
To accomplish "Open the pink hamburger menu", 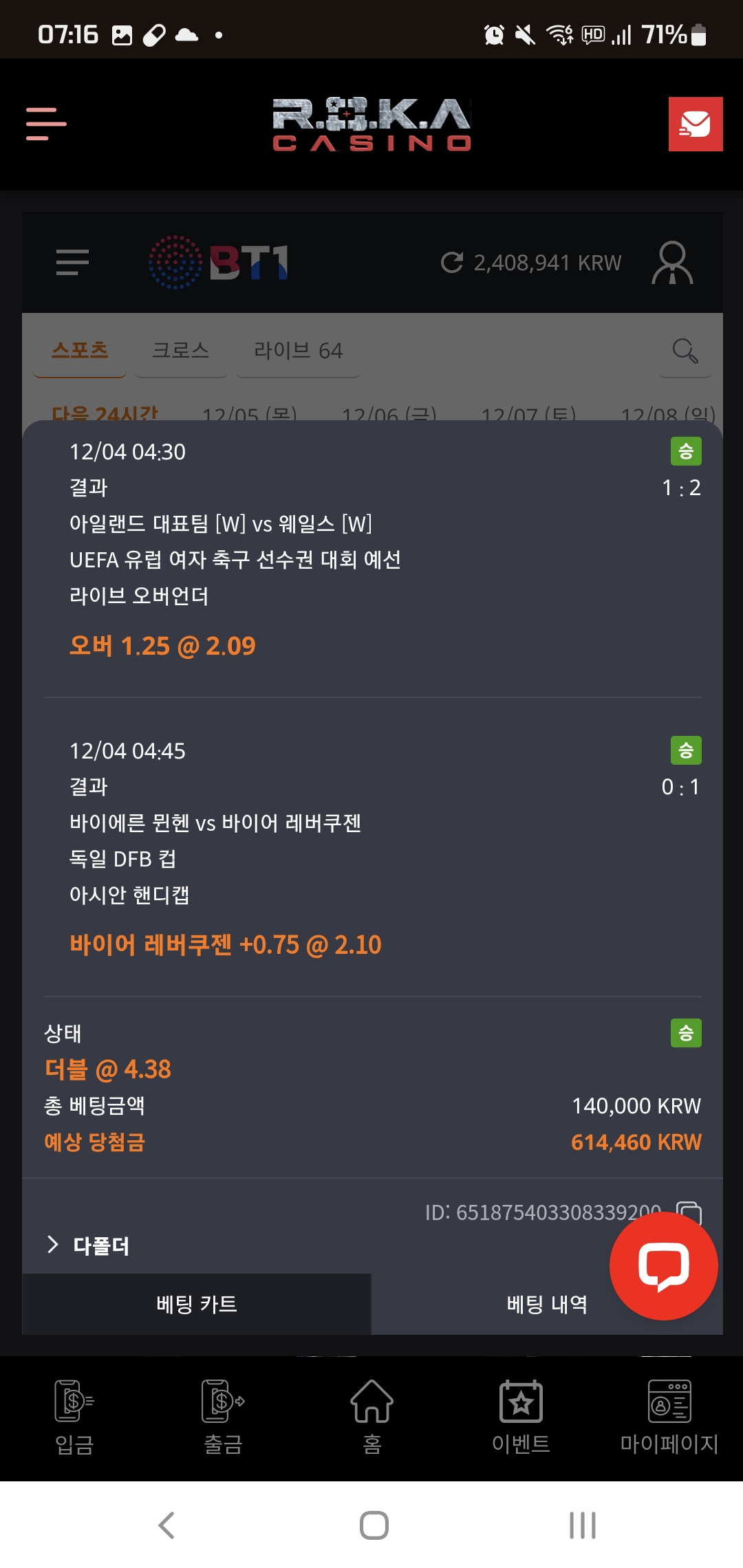I will 46,124.
